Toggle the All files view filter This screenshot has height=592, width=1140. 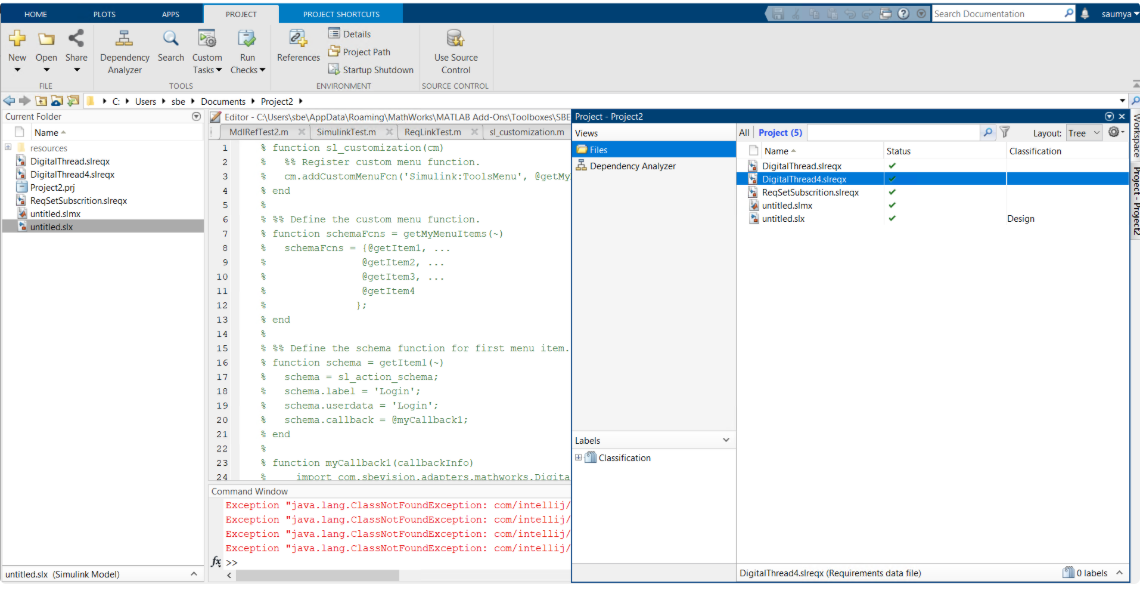tap(744, 132)
